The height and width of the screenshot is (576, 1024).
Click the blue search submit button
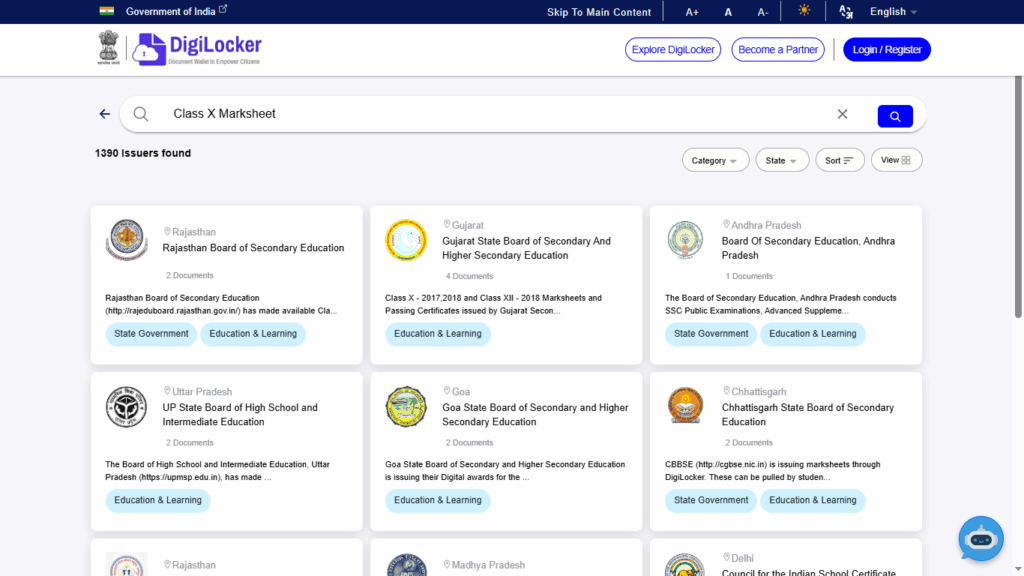(895, 116)
